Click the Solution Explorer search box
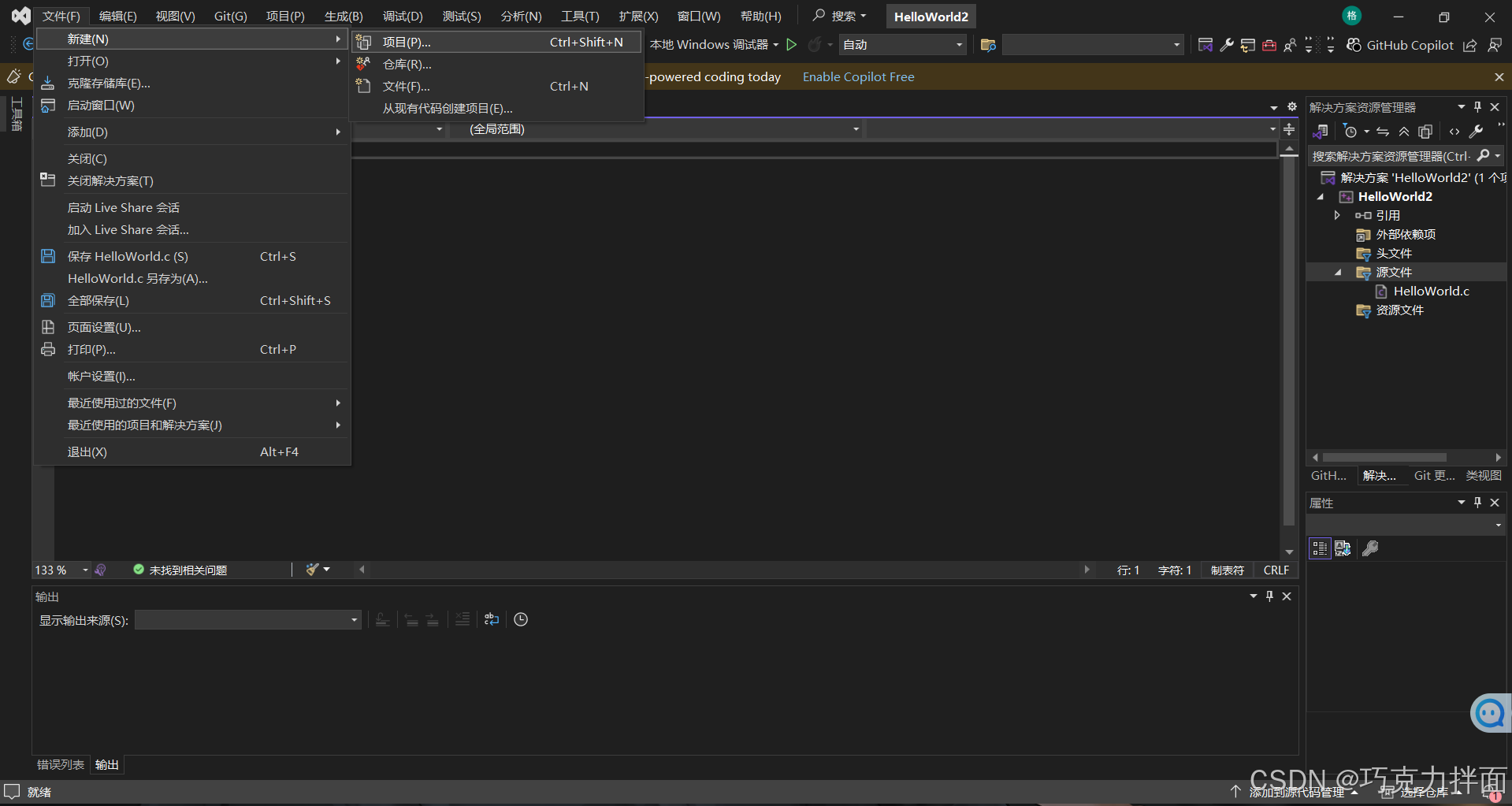 tap(1395, 156)
